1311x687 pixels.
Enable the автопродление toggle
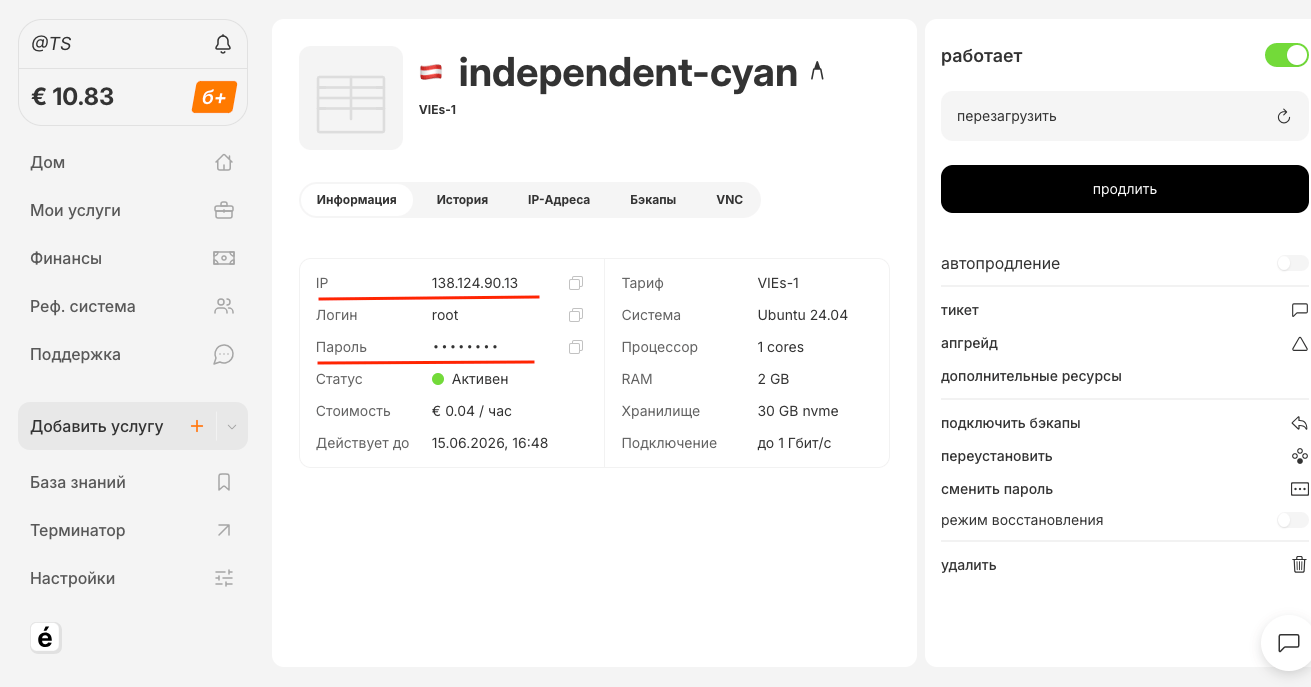tap(1292, 263)
